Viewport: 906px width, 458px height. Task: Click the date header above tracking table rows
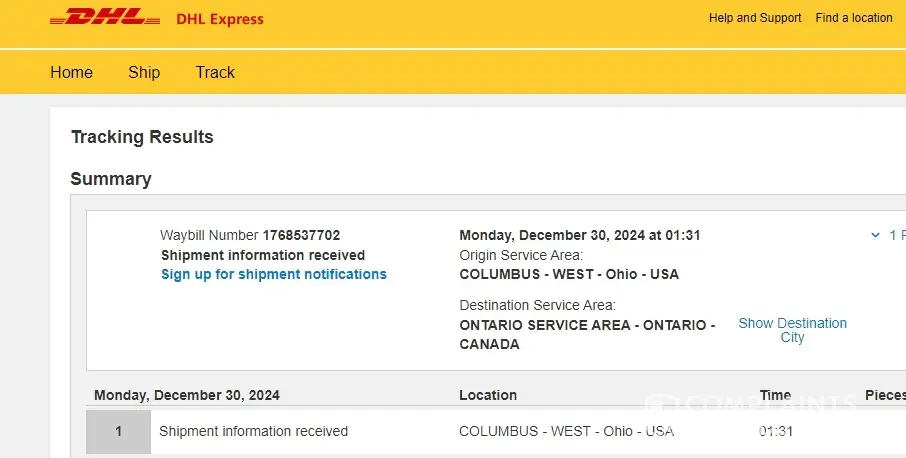[187, 395]
